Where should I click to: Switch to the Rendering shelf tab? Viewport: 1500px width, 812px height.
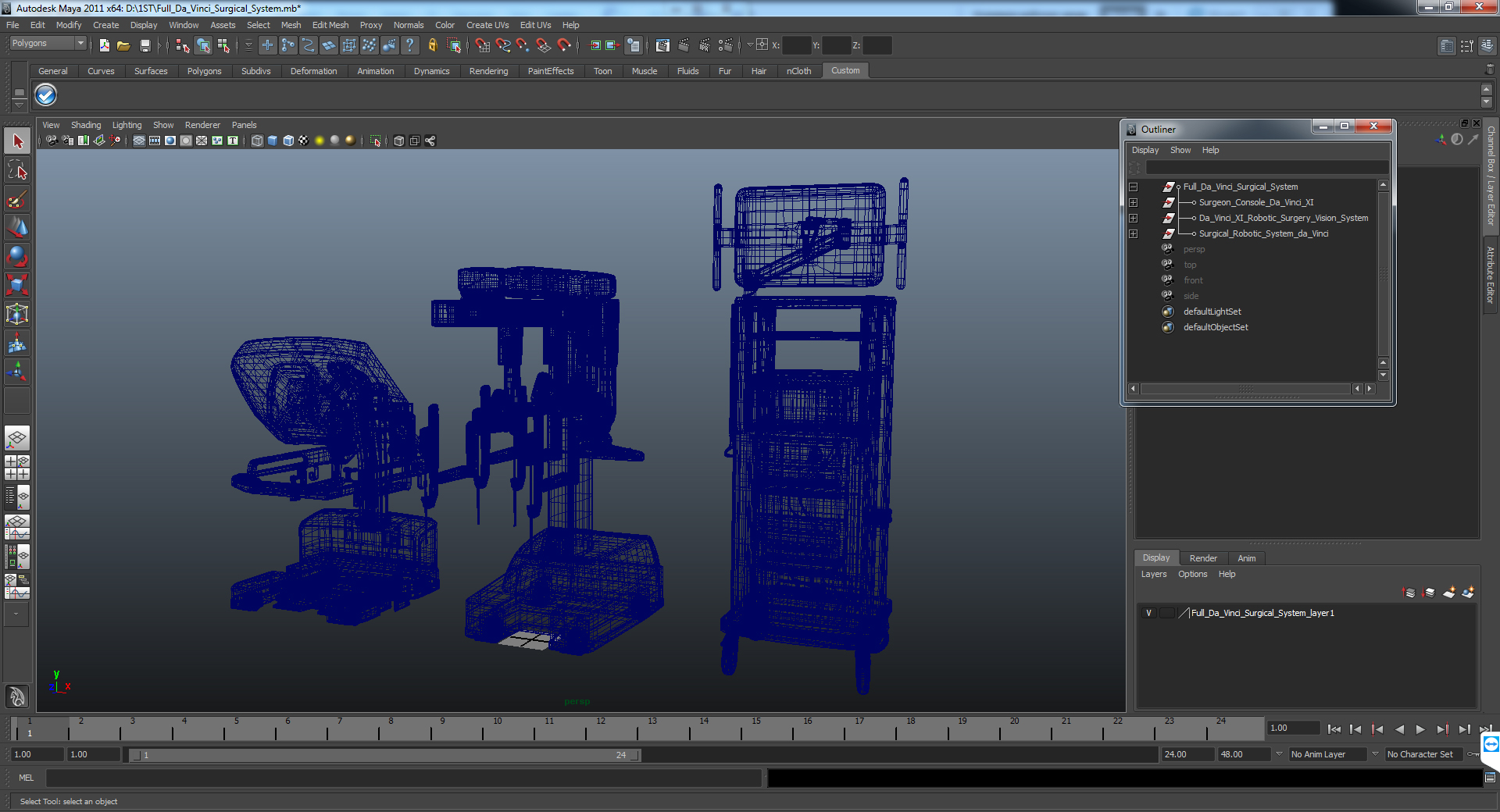[x=488, y=71]
